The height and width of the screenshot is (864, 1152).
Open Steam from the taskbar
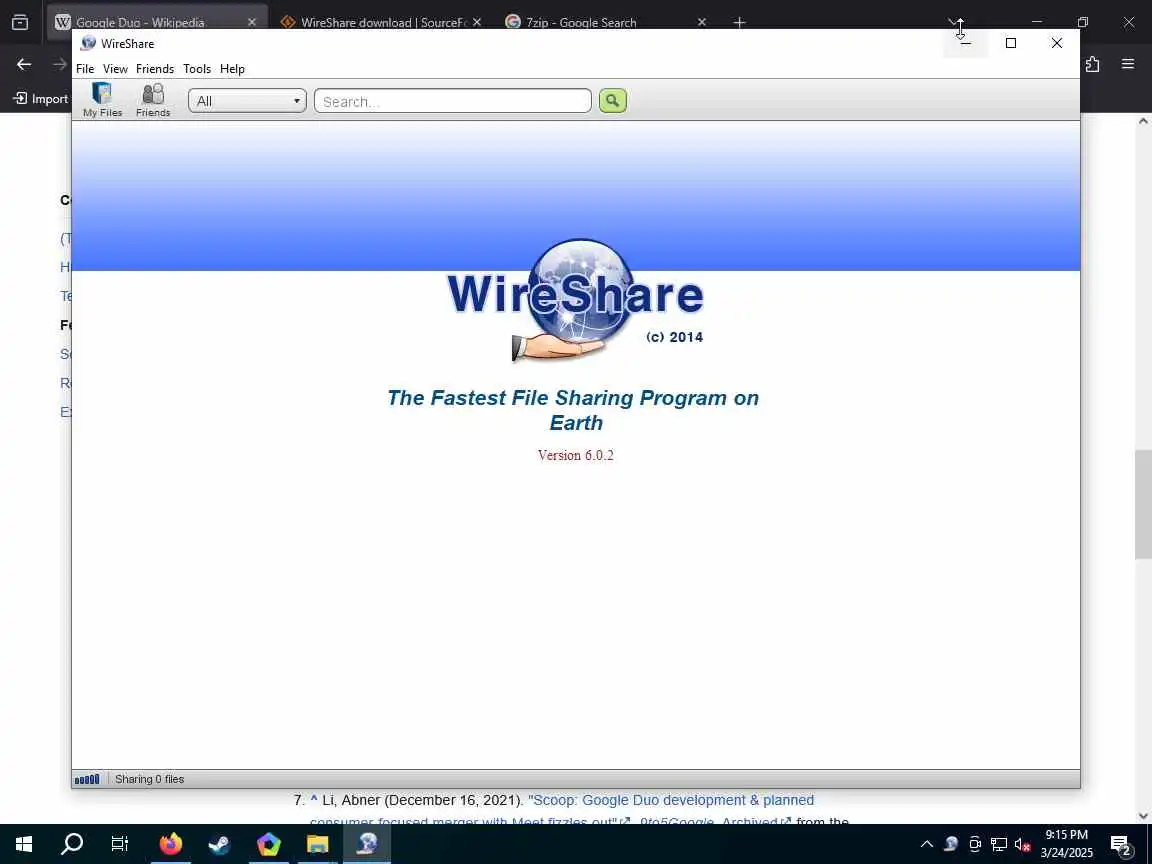coord(219,843)
